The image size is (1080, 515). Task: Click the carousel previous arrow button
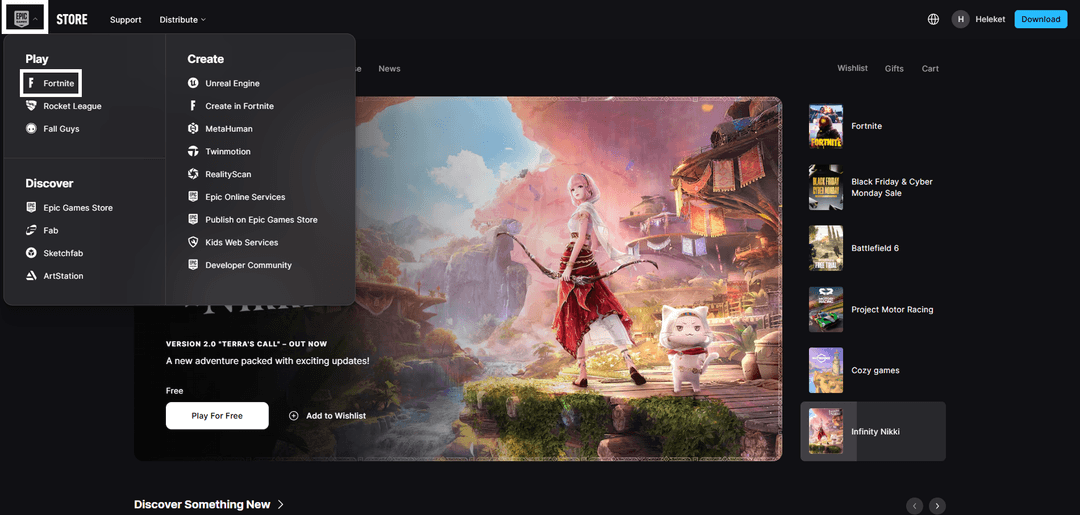(x=915, y=506)
